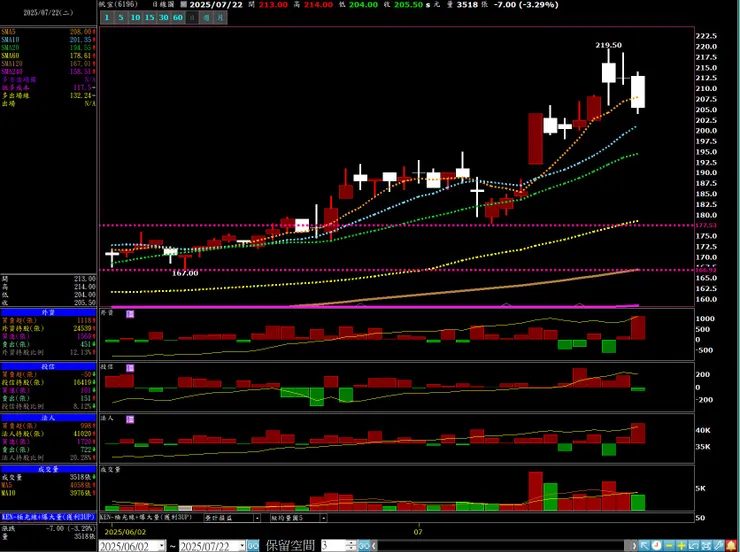
Task: Click the 保留空間 value input field
Action: tap(333, 546)
